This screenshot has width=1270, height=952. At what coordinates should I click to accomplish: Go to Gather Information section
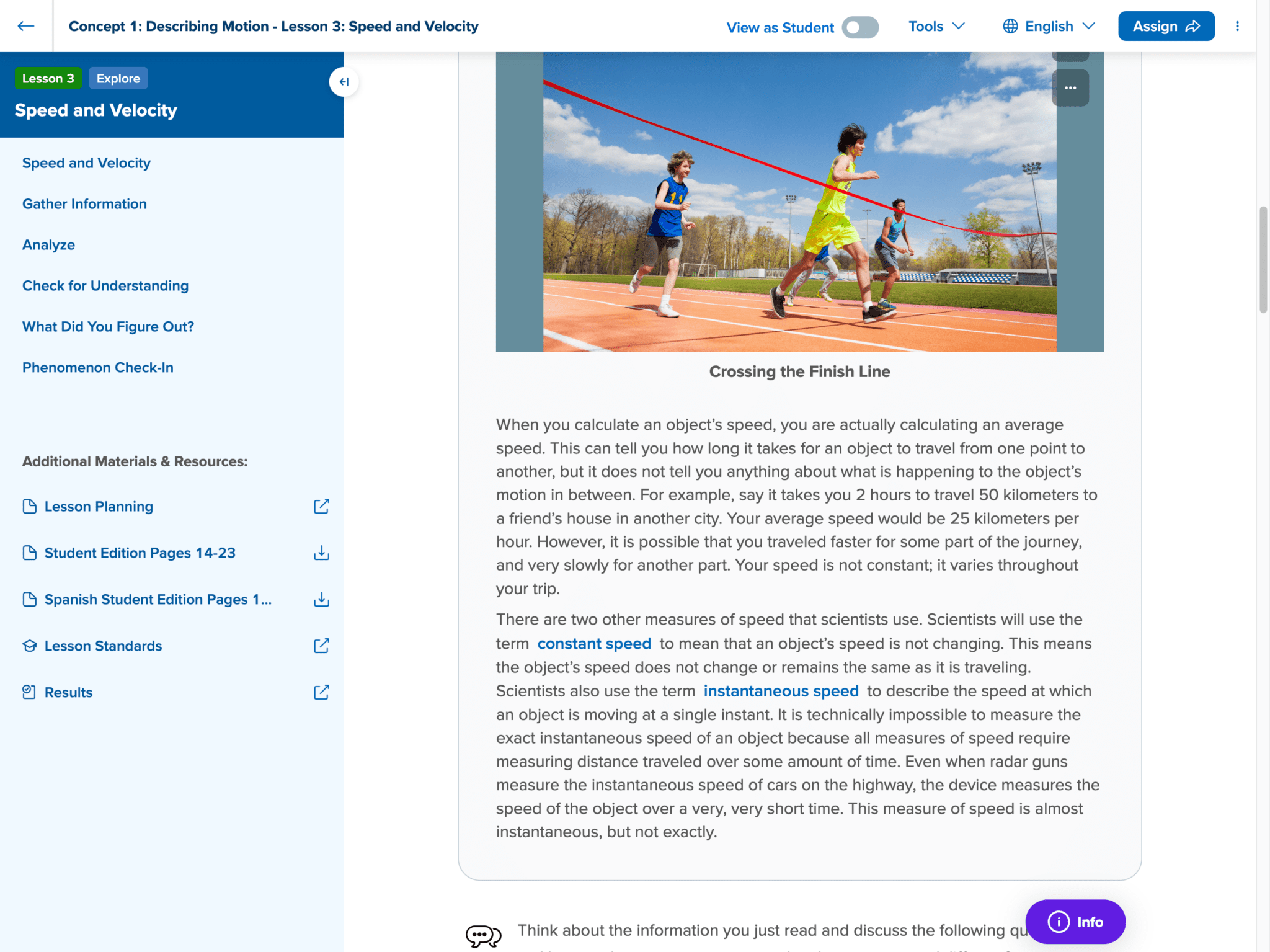click(x=84, y=204)
